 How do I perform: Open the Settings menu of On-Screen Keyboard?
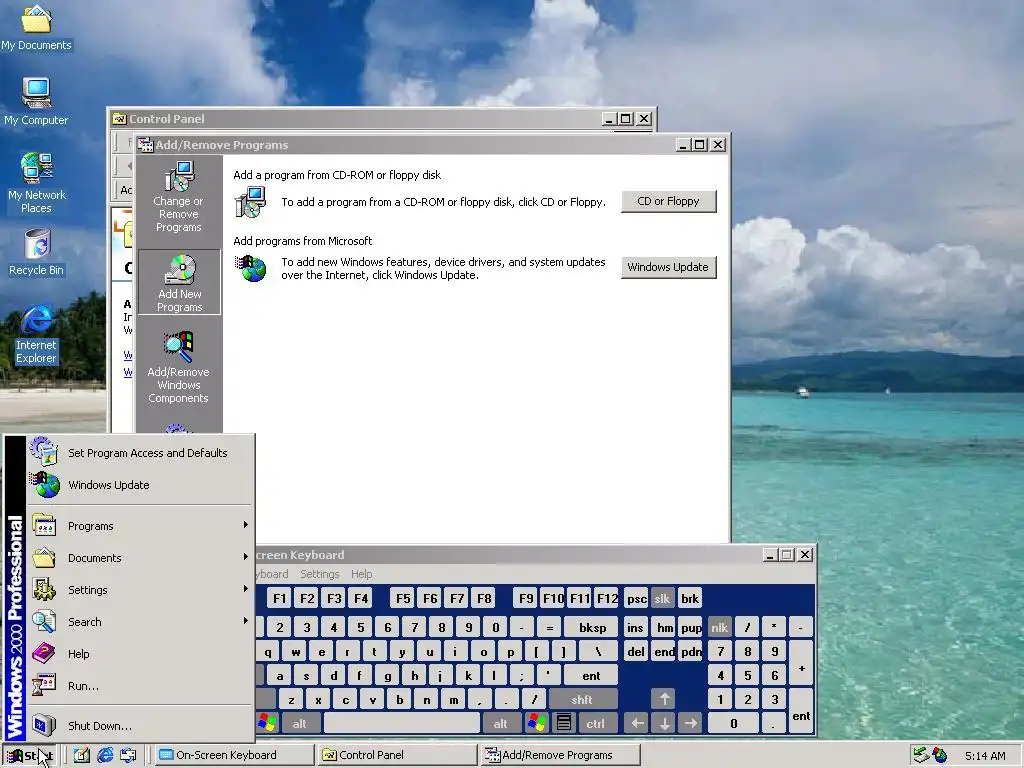[x=319, y=574]
